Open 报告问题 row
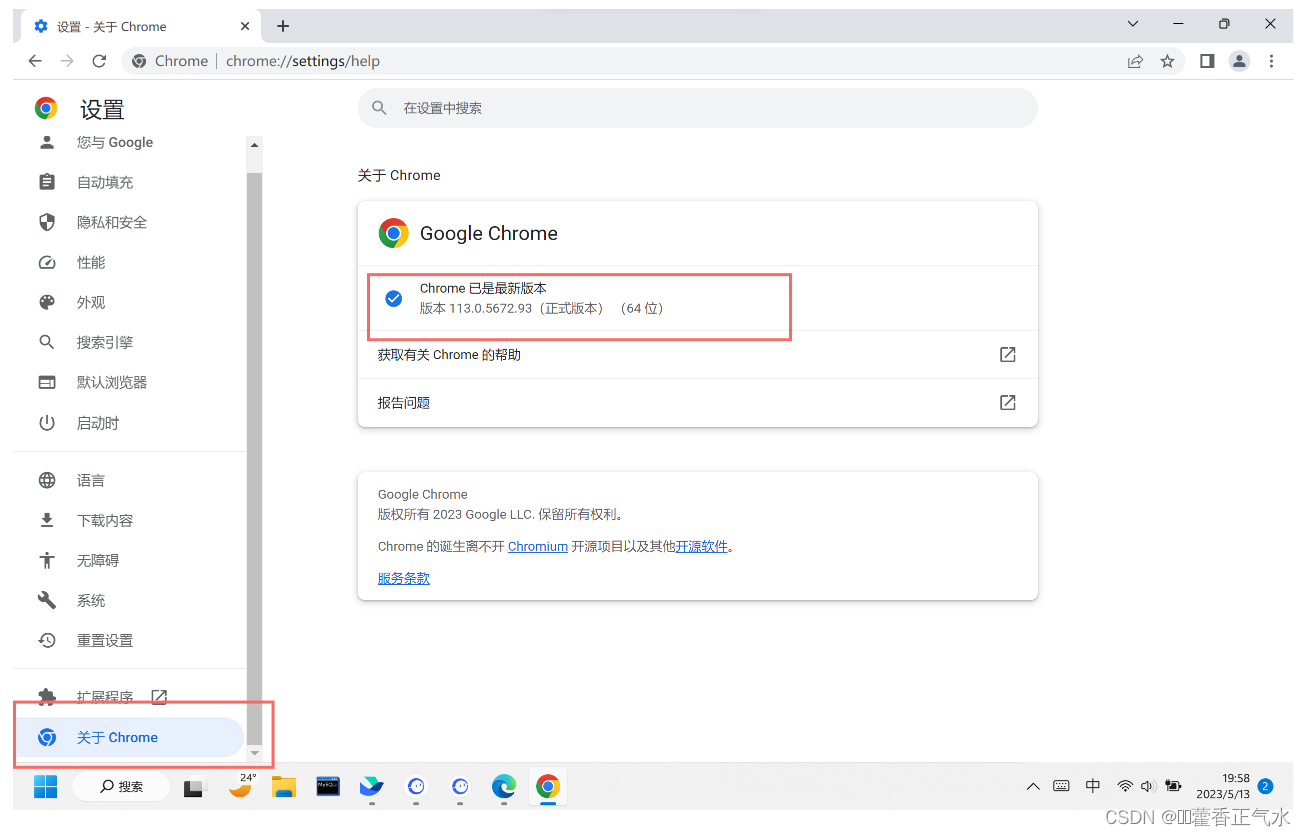 (x=697, y=403)
